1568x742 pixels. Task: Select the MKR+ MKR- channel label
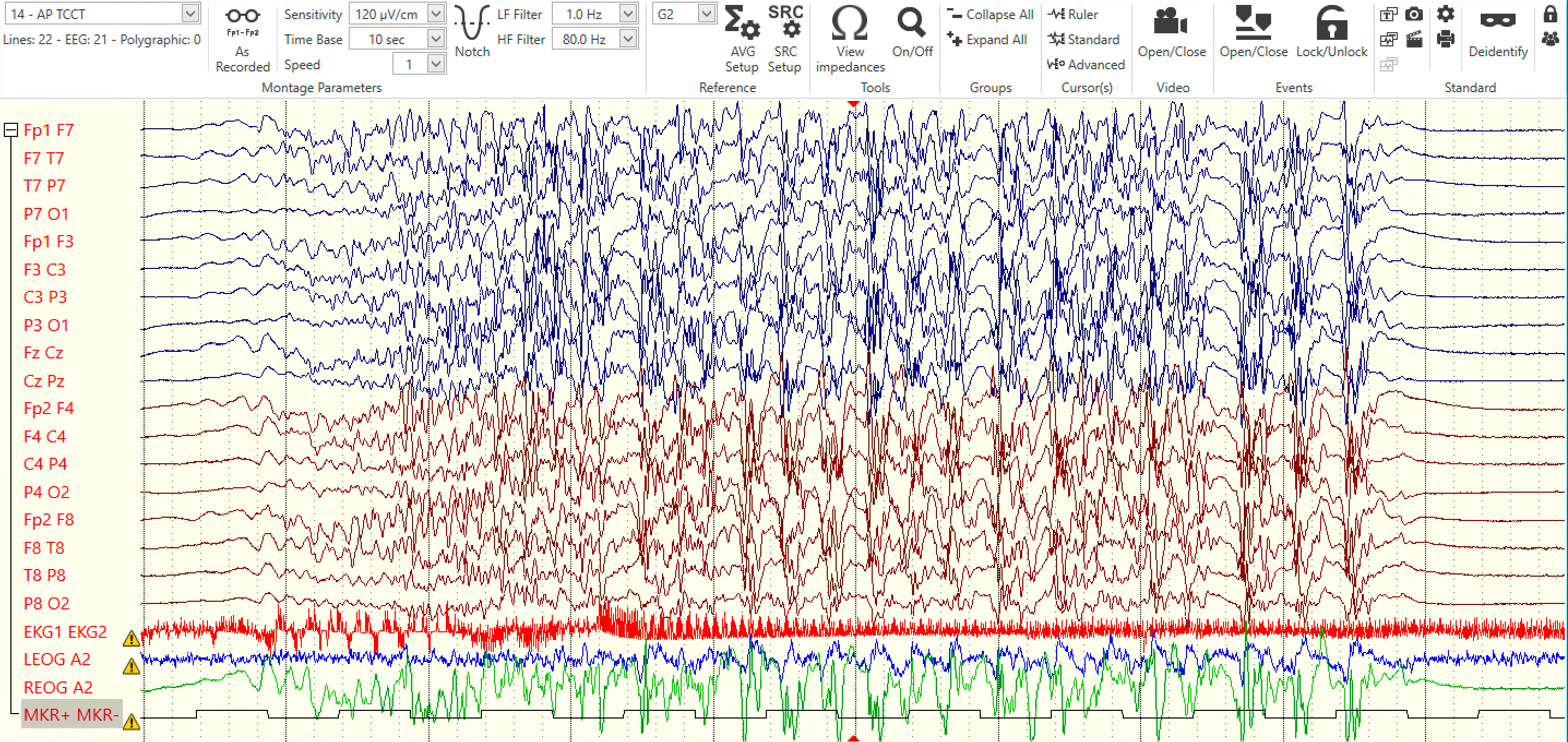point(71,715)
